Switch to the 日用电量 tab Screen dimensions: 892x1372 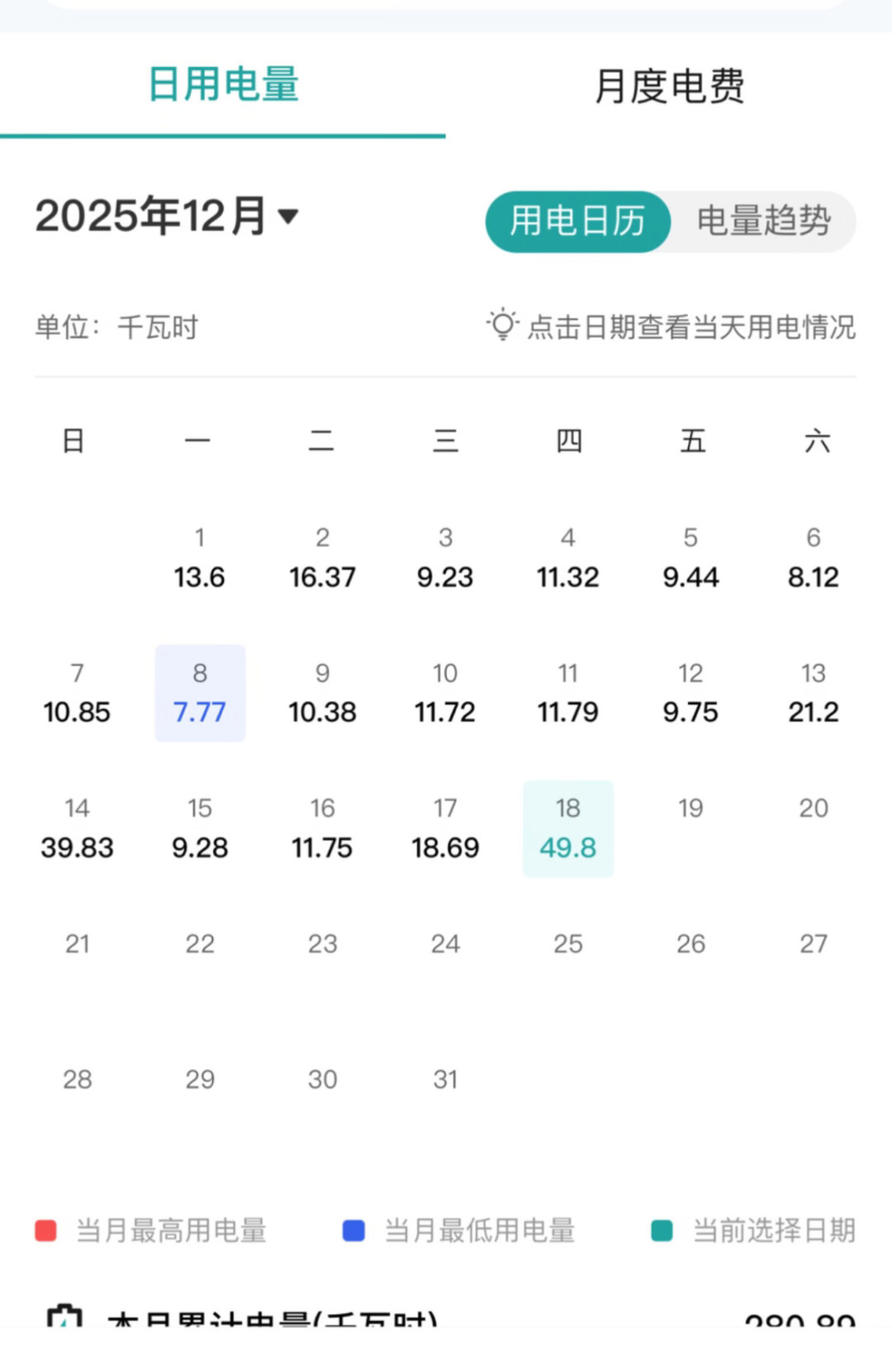223,85
